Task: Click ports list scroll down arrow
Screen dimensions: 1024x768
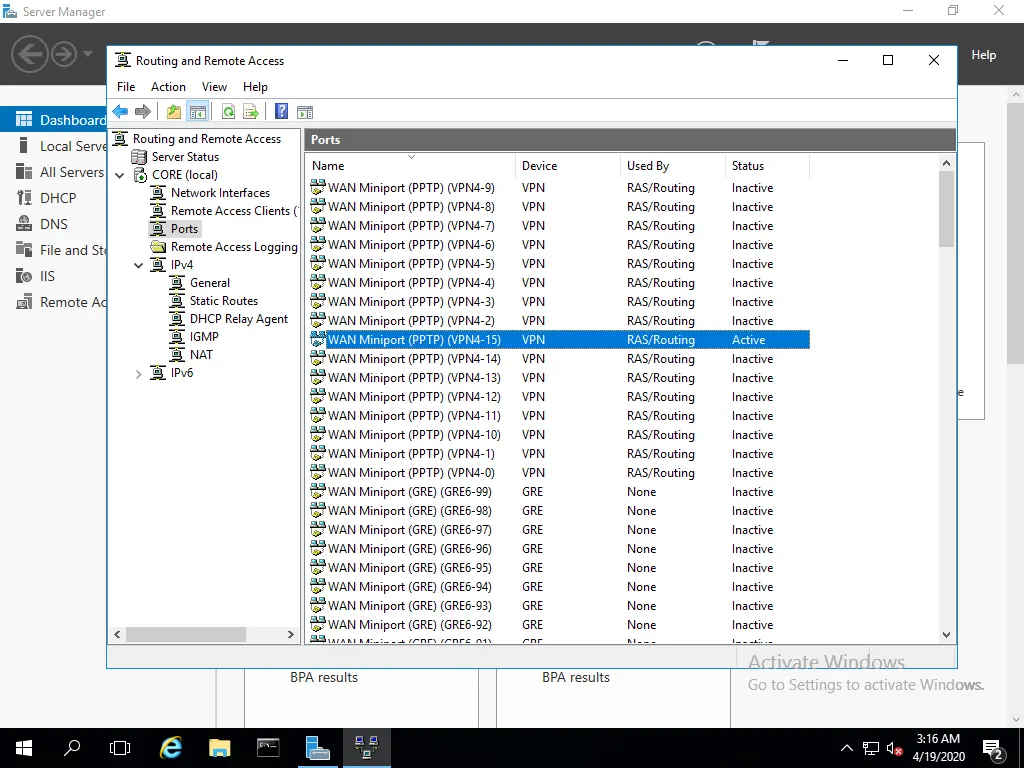Action: coord(946,634)
